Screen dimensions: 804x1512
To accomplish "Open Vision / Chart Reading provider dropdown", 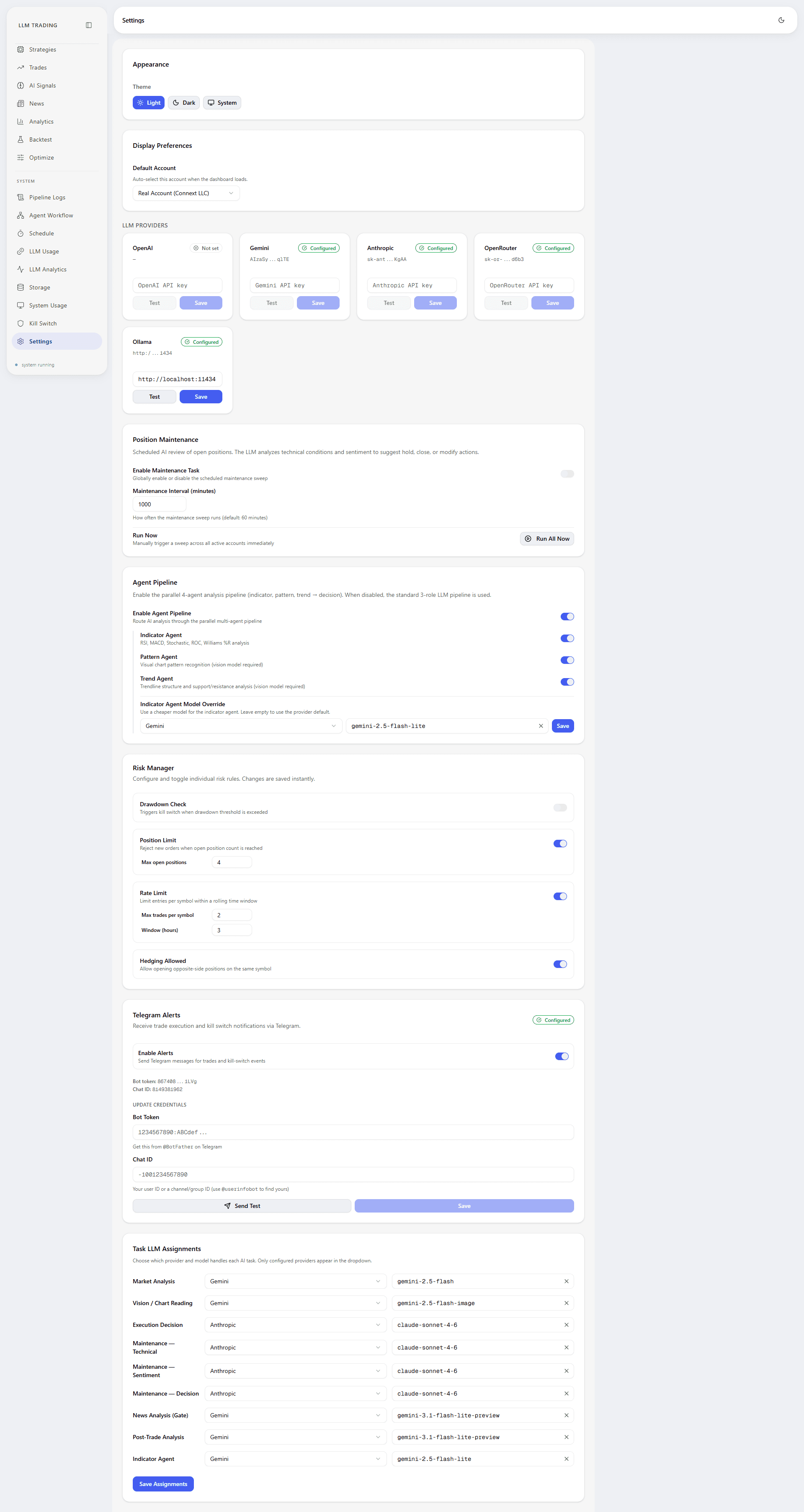I will [295, 1303].
